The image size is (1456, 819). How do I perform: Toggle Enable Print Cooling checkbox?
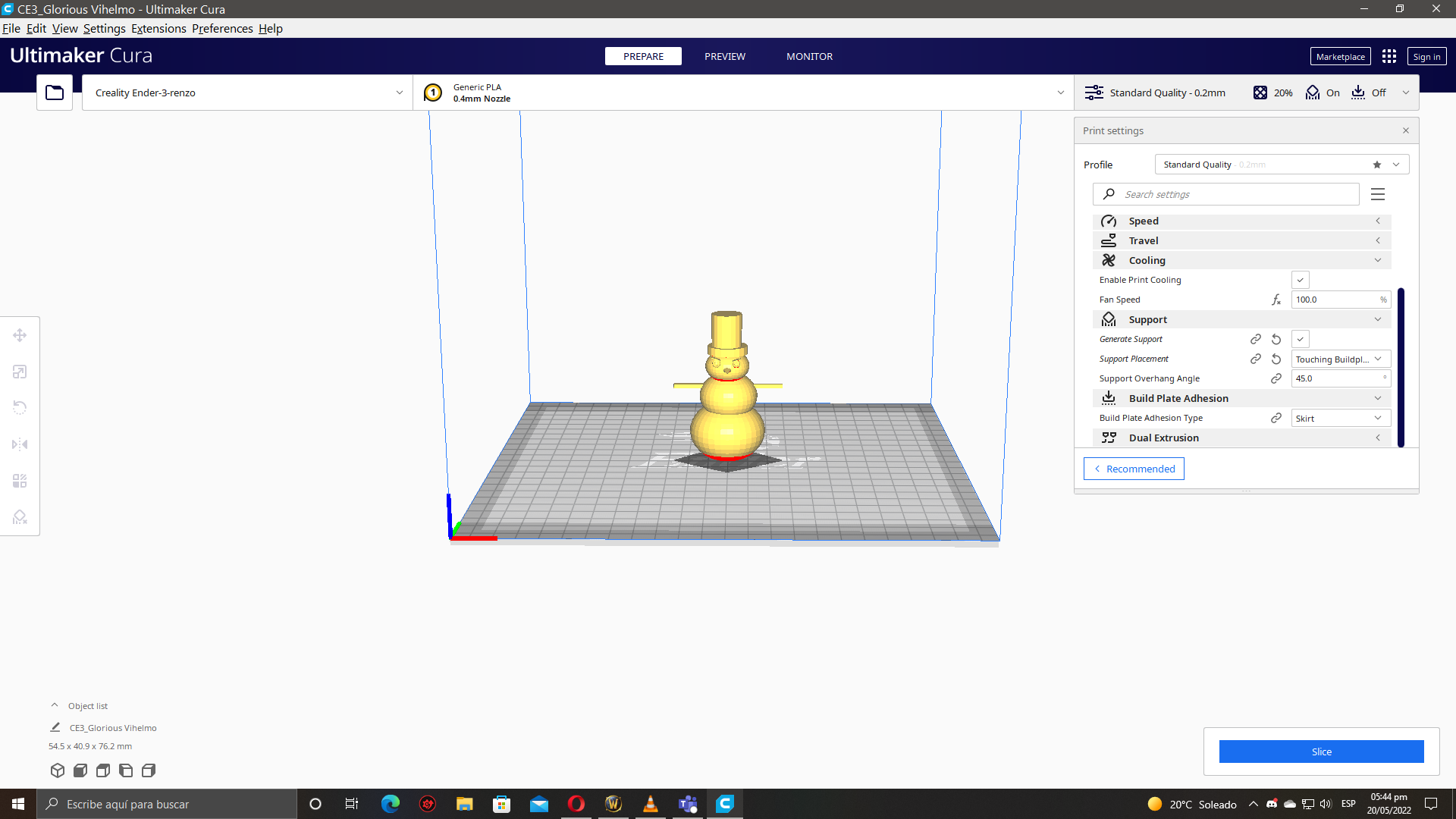pos(1301,280)
